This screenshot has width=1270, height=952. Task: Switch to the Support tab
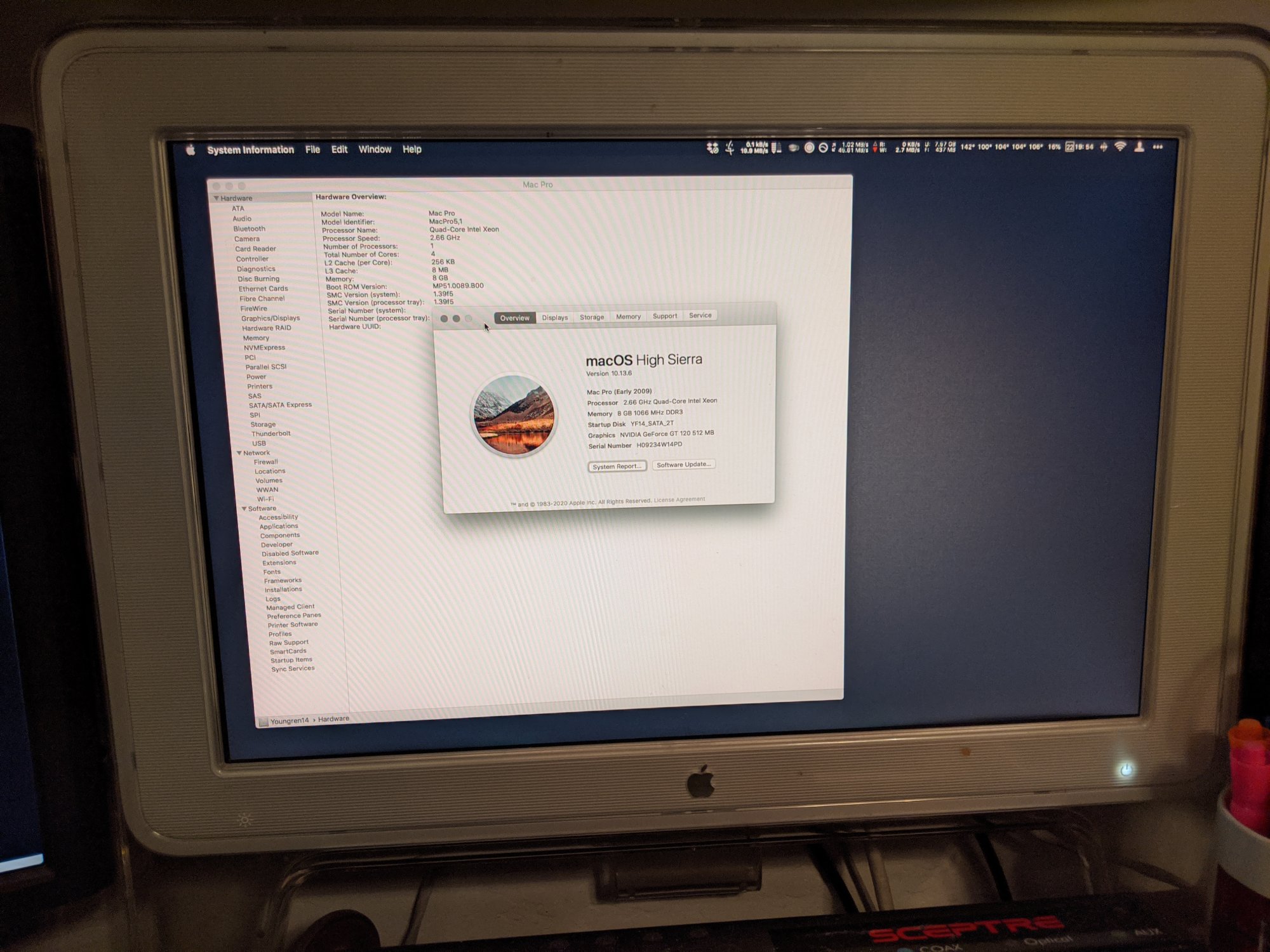(665, 316)
